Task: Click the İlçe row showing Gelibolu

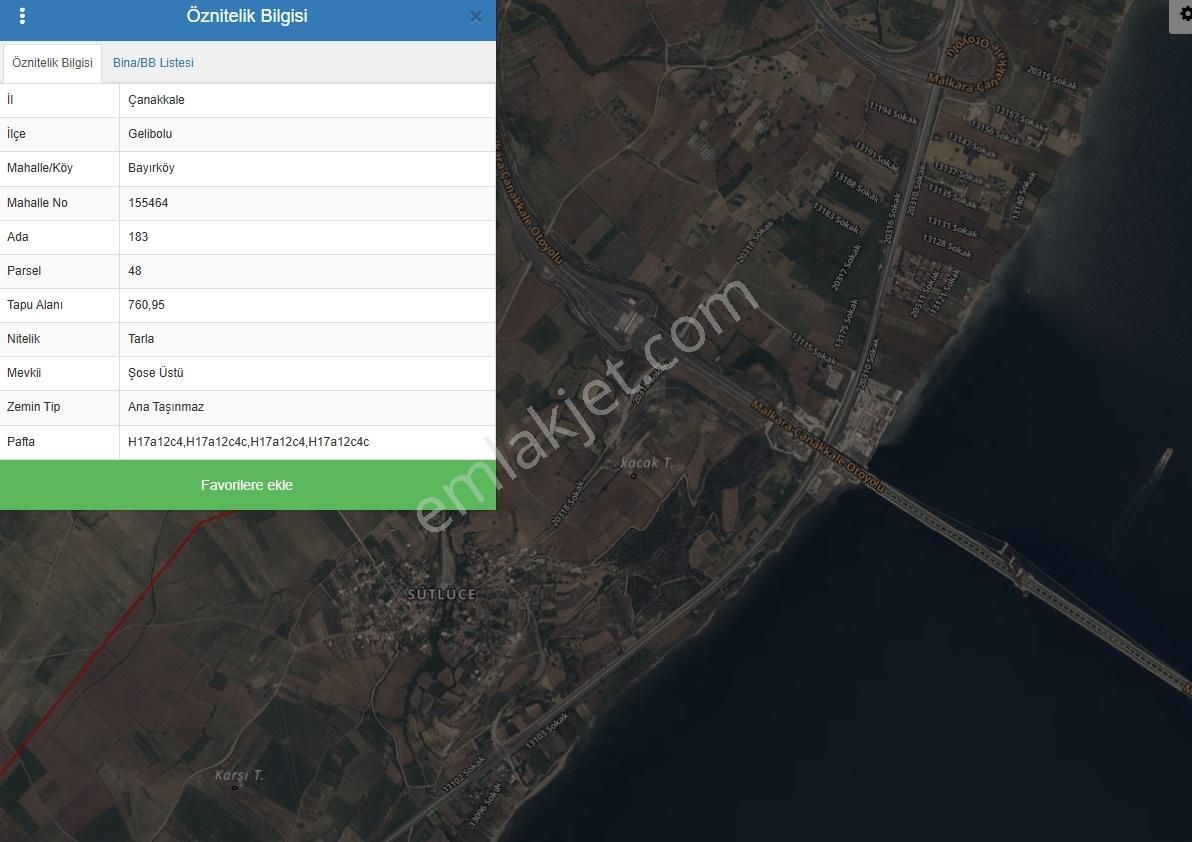Action: 150,133
